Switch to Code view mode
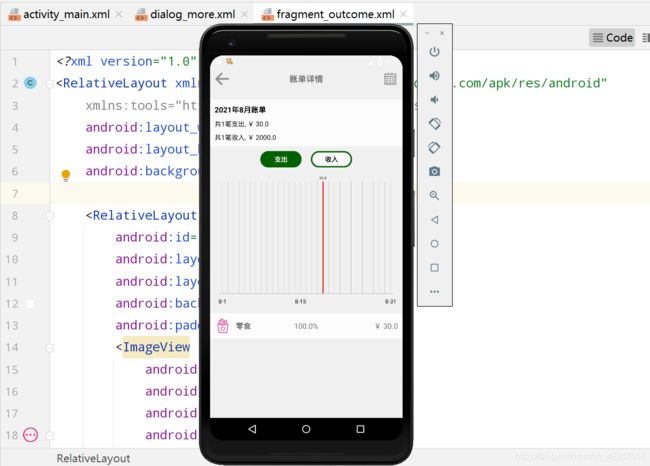 612,38
